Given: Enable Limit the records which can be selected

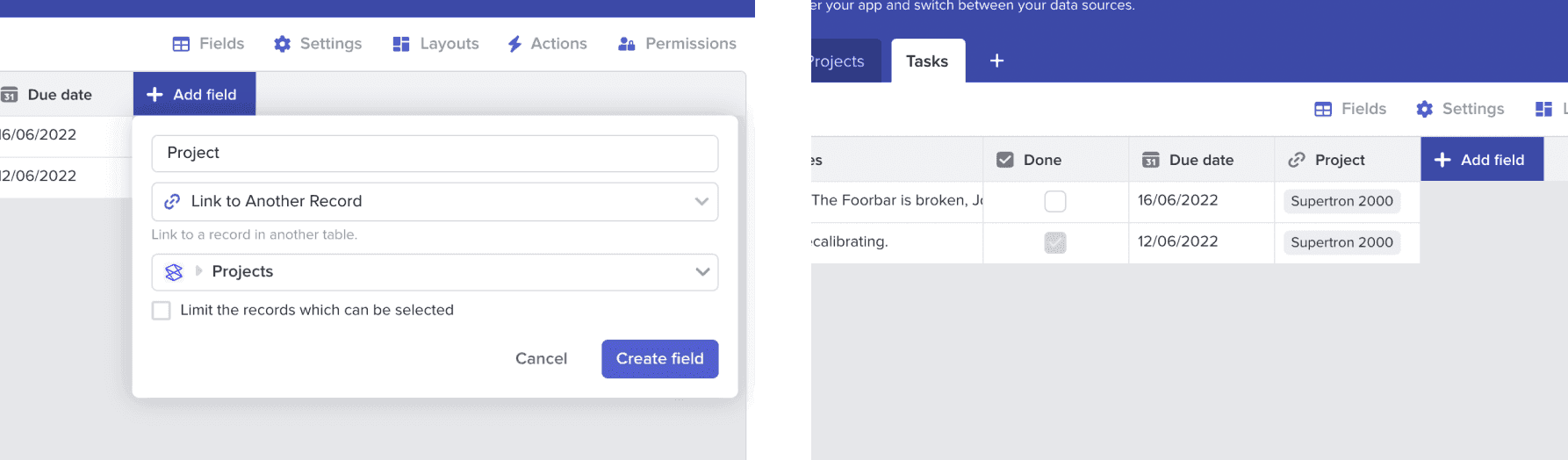Looking at the screenshot, I should (162, 311).
